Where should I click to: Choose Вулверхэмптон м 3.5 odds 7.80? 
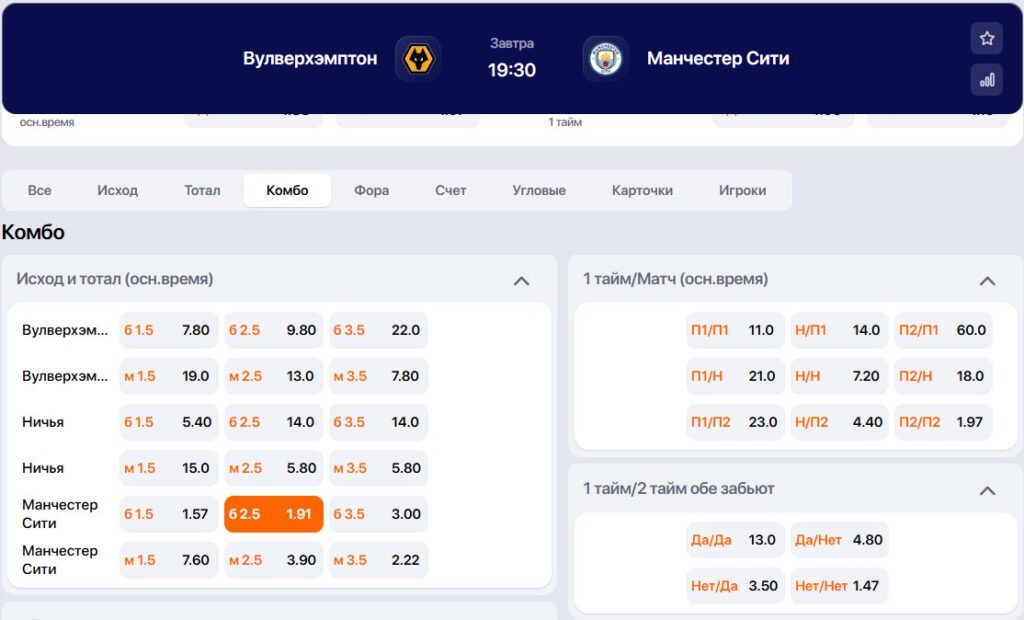tap(378, 376)
